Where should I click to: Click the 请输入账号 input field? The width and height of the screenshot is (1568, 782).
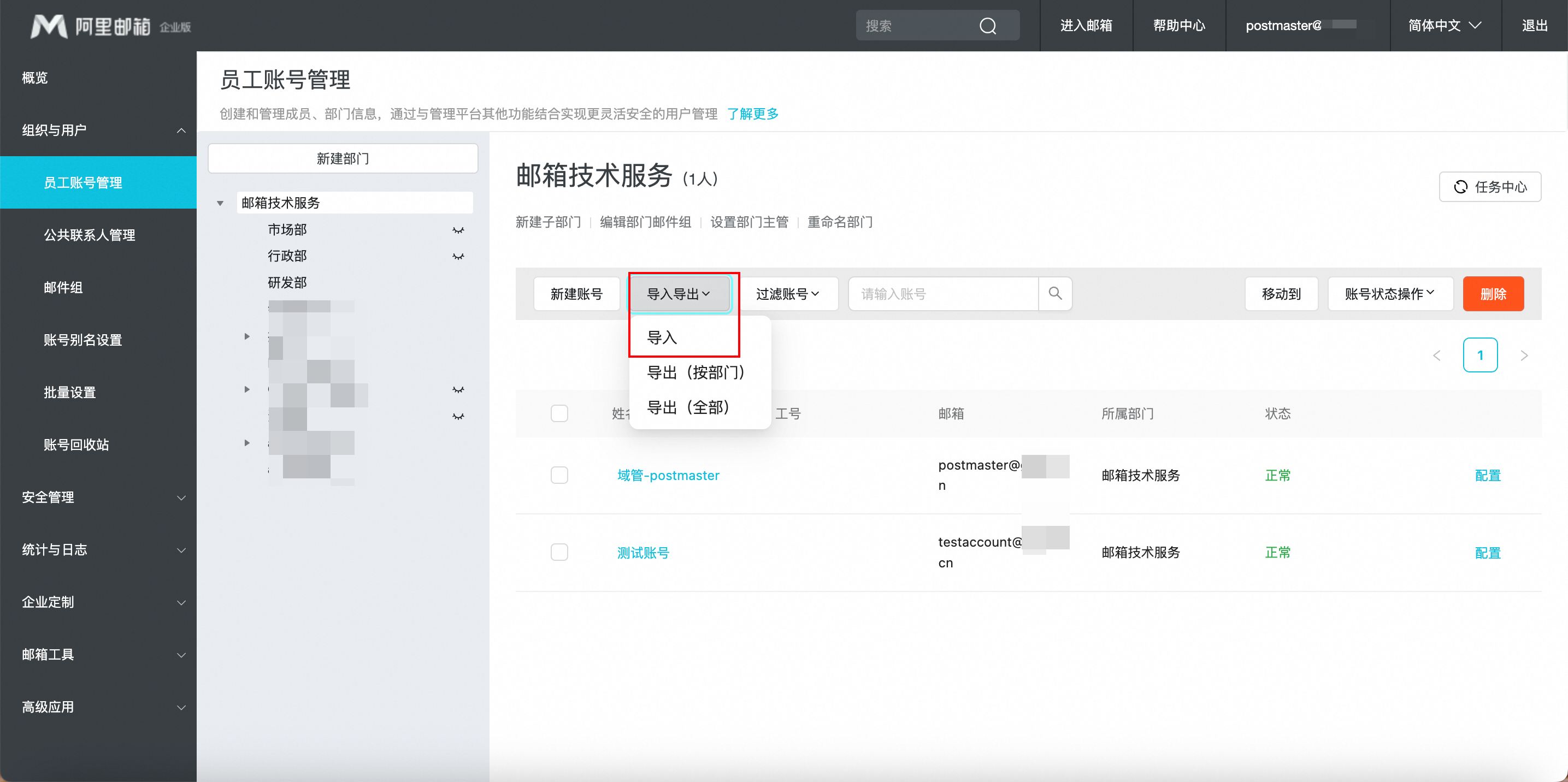tap(943, 294)
